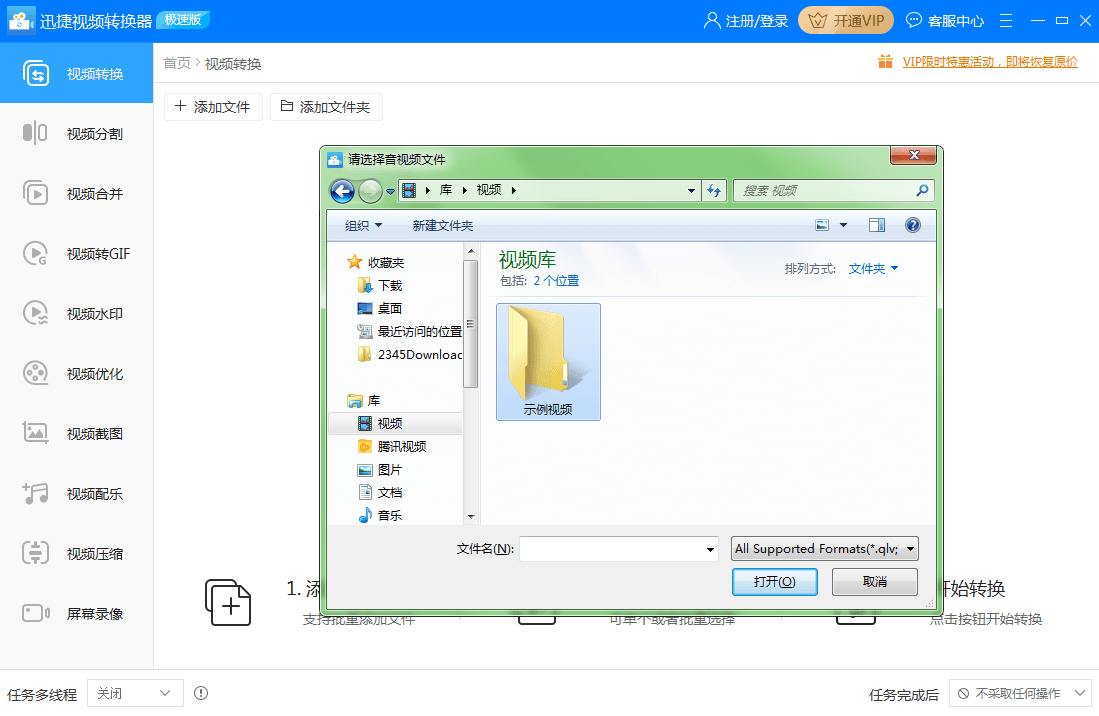This screenshot has width=1099, height=716.
Task: Click the 添加文件 button
Action: pos(213,106)
